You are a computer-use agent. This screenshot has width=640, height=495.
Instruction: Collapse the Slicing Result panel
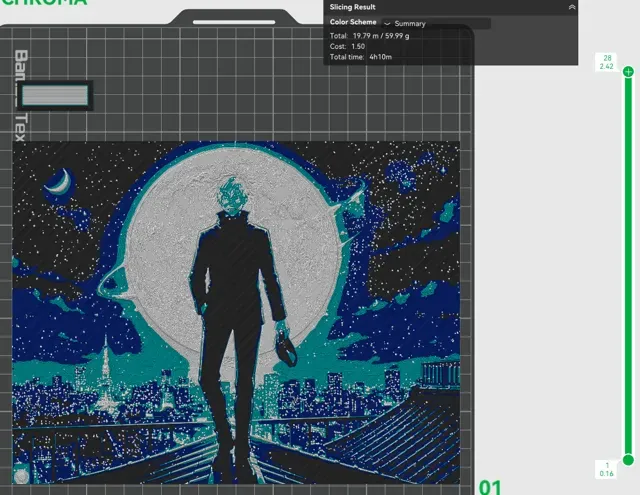572,7
